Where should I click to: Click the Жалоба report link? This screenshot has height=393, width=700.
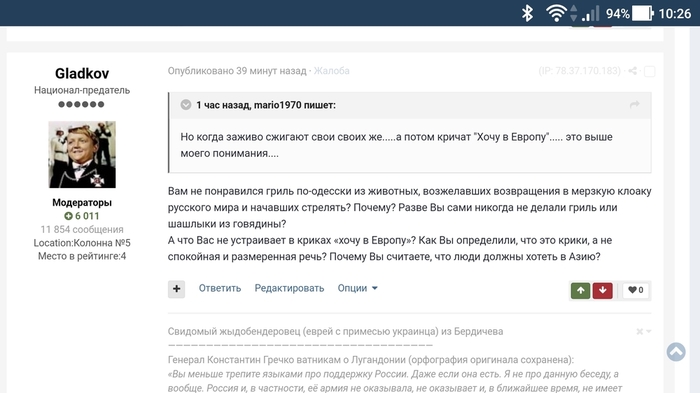point(331,71)
